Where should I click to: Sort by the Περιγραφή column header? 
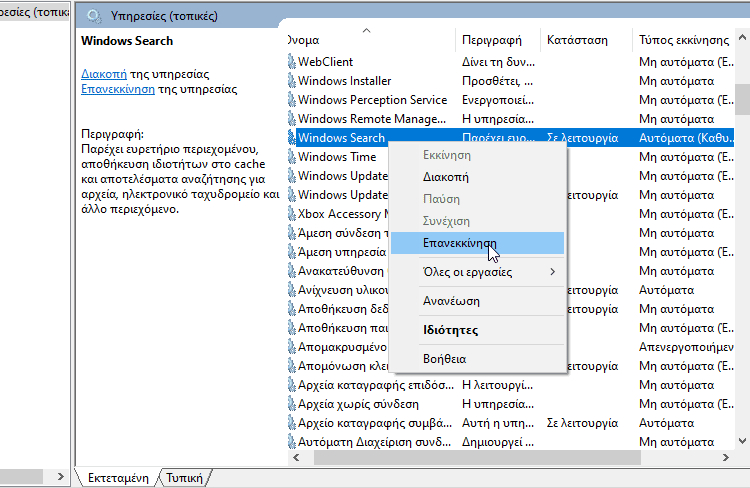point(497,40)
